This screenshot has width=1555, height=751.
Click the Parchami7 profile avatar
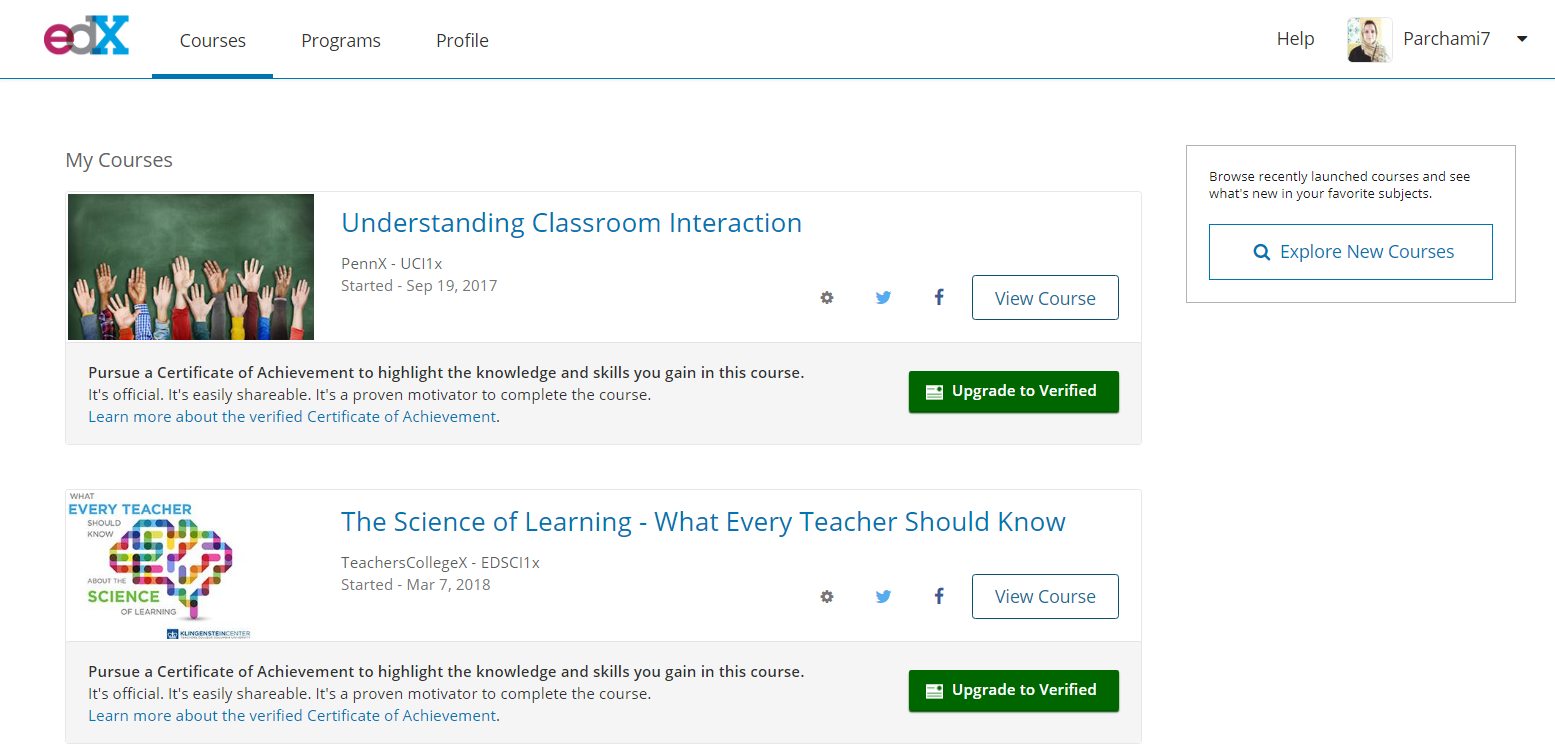1369,40
